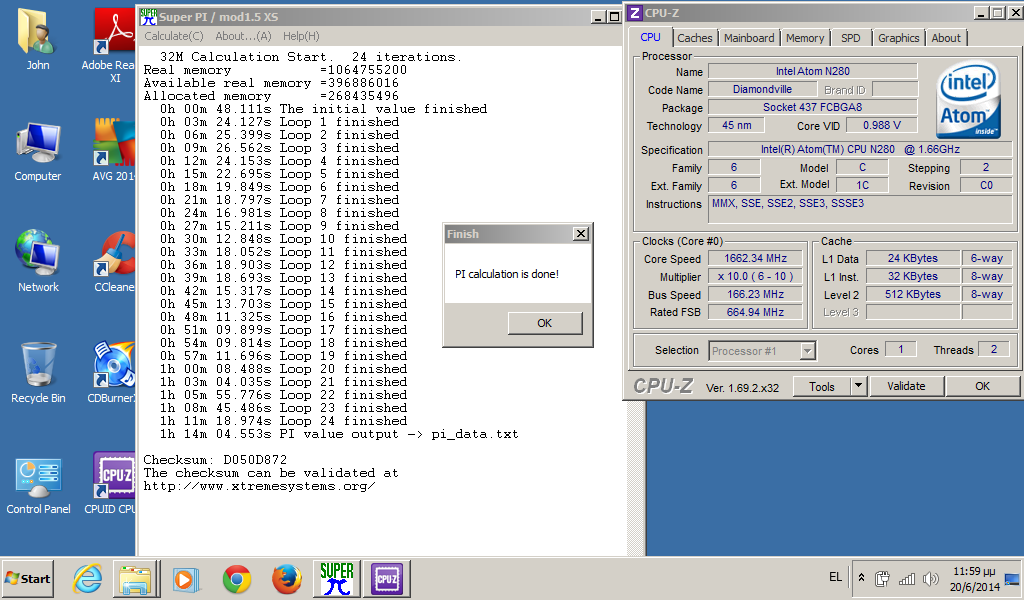Launch CDBurnerXP desktop shortcut

tap(114, 372)
